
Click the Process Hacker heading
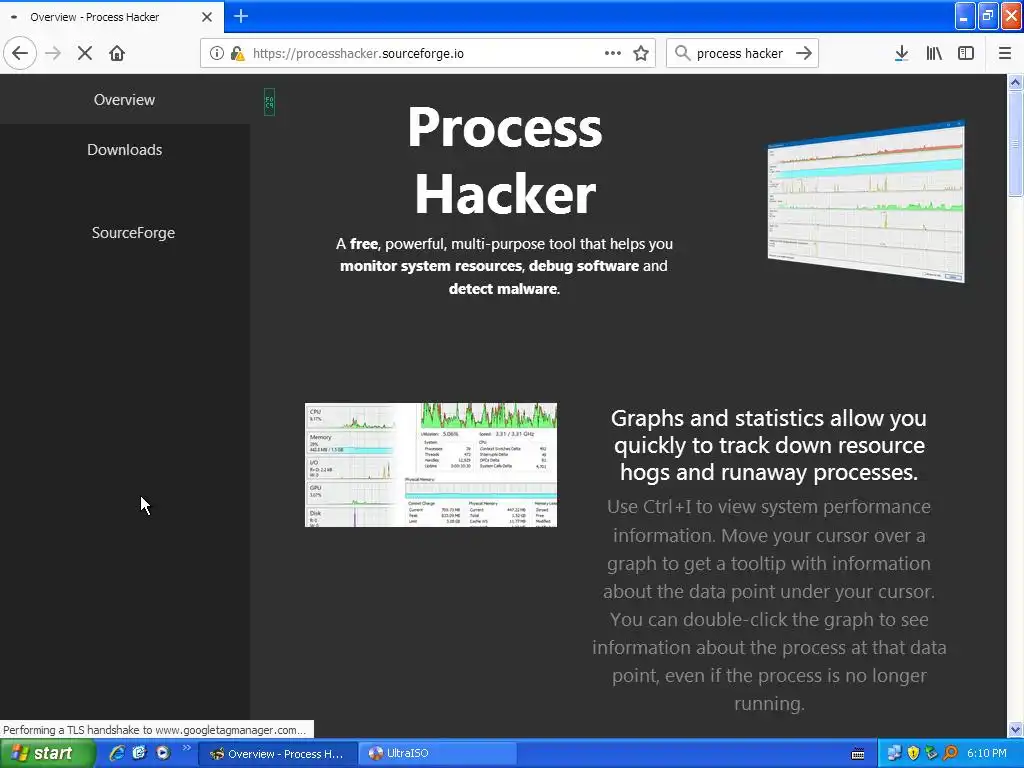pyautogui.click(x=505, y=161)
